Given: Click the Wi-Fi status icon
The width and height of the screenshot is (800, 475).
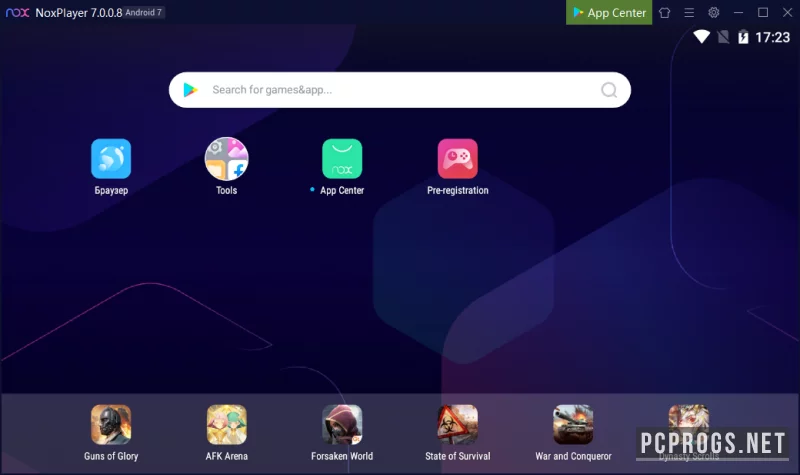Looking at the screenshot, I should coord(702,37).
